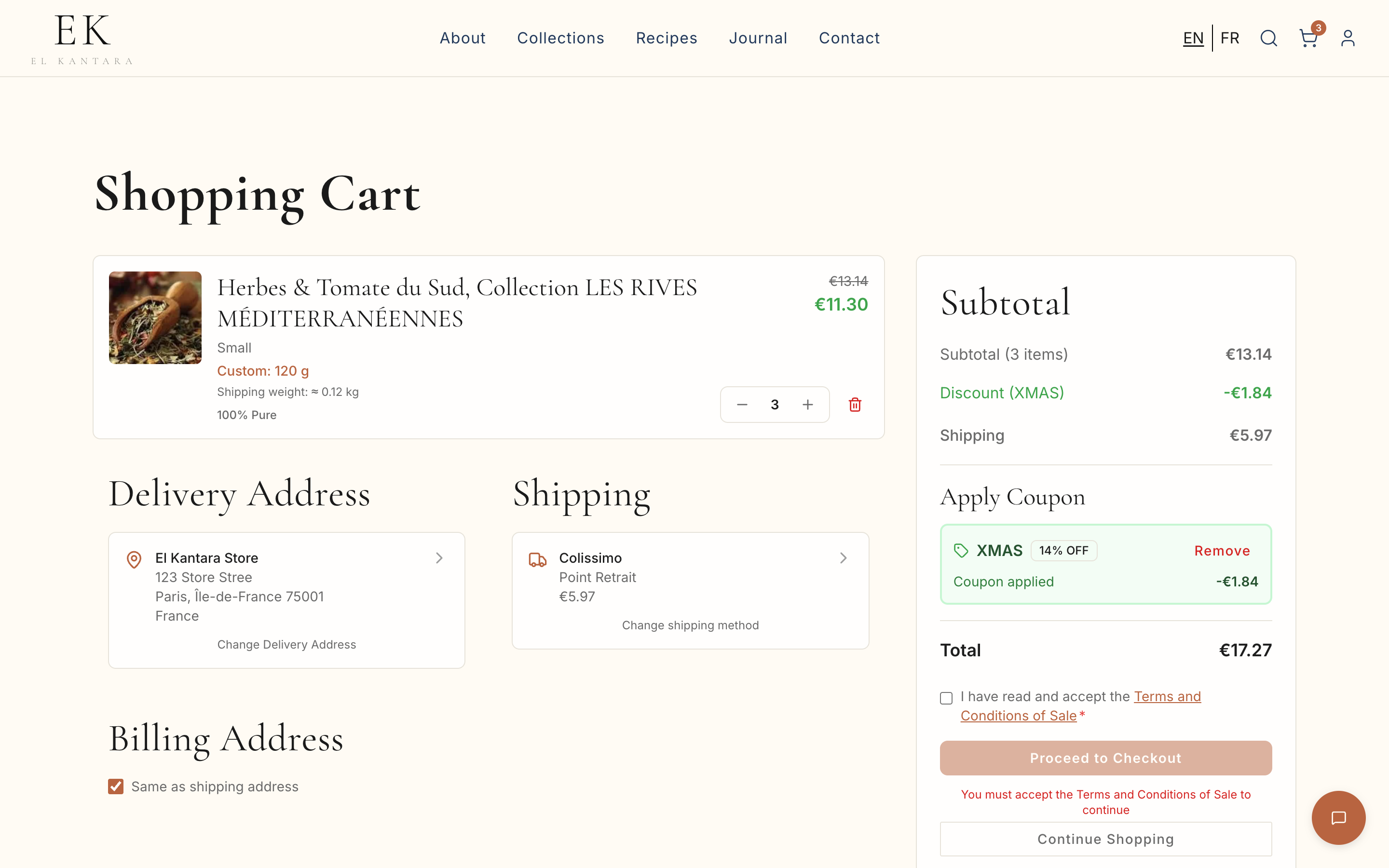Click the struck-through price €13.14

848,281
